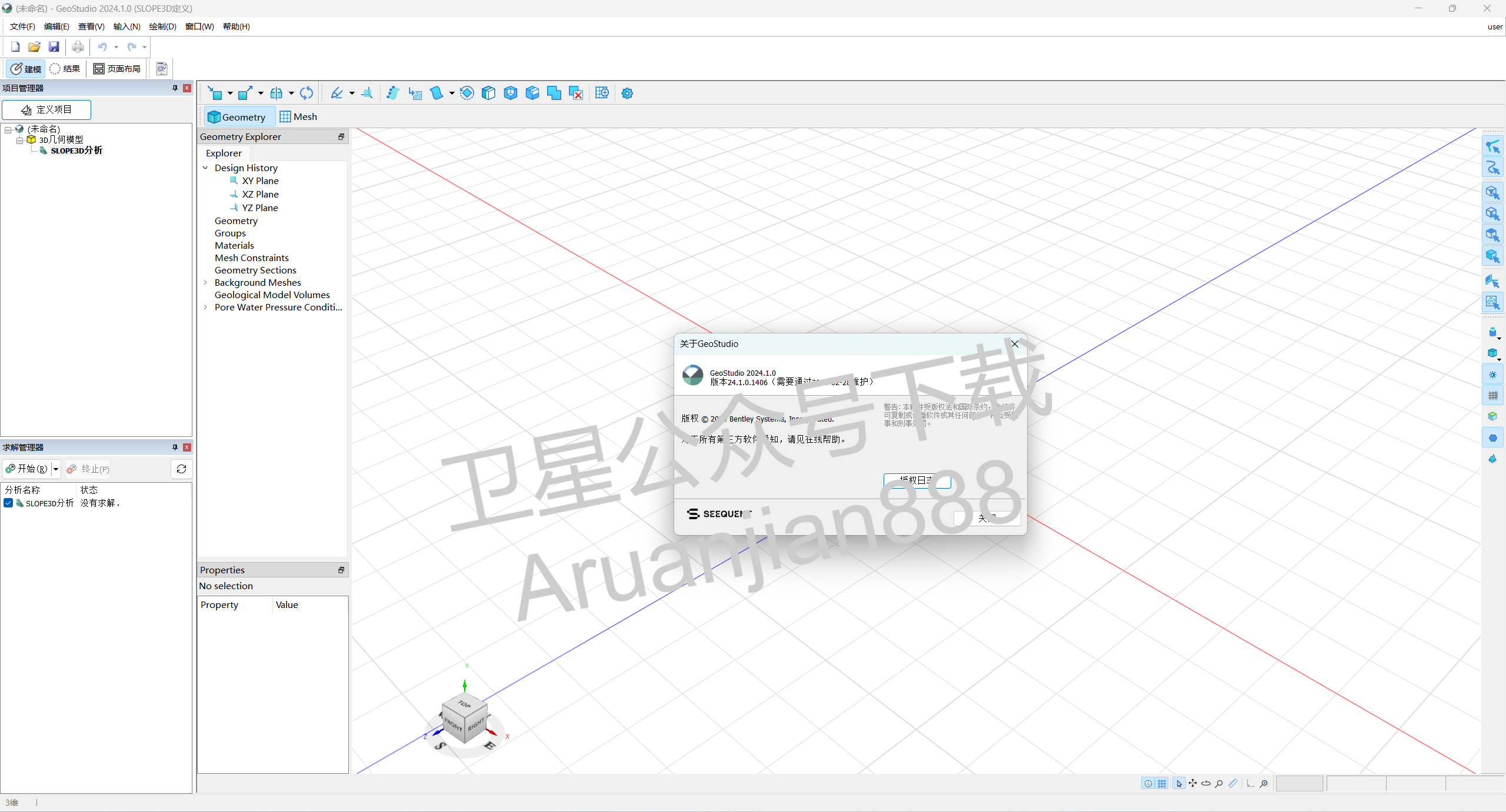Toggle the select planes mode button
Screen dimensions: 1506x812
point(1492,281)
